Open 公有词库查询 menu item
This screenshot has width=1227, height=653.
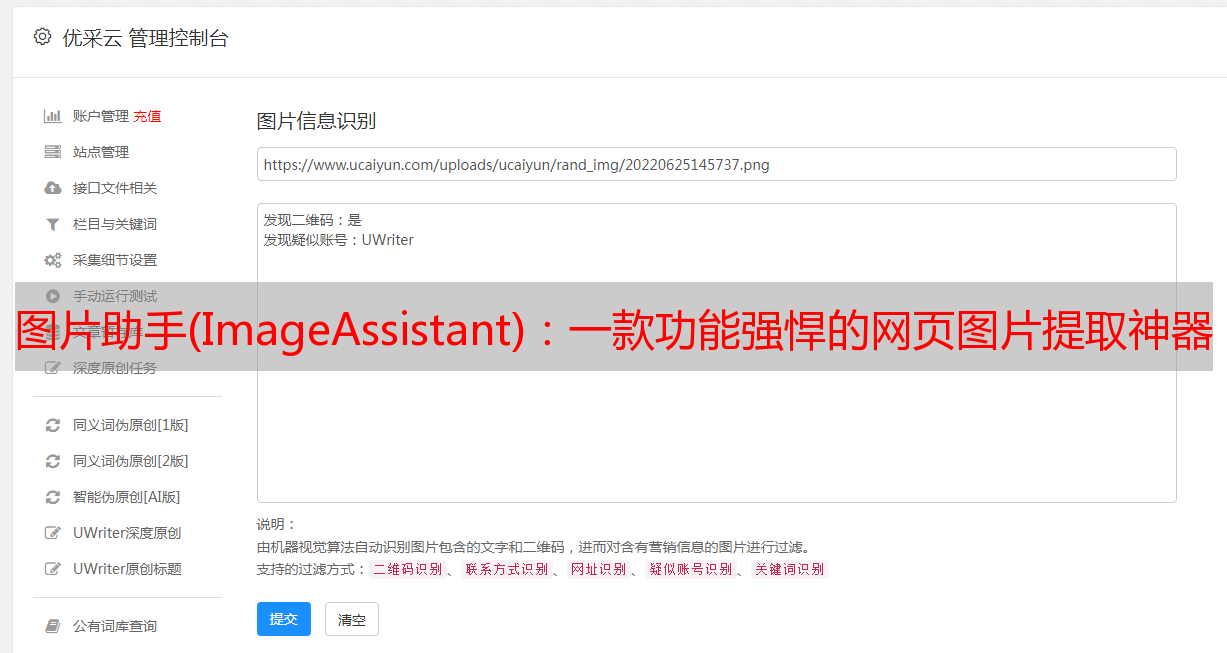click(115, 626)
